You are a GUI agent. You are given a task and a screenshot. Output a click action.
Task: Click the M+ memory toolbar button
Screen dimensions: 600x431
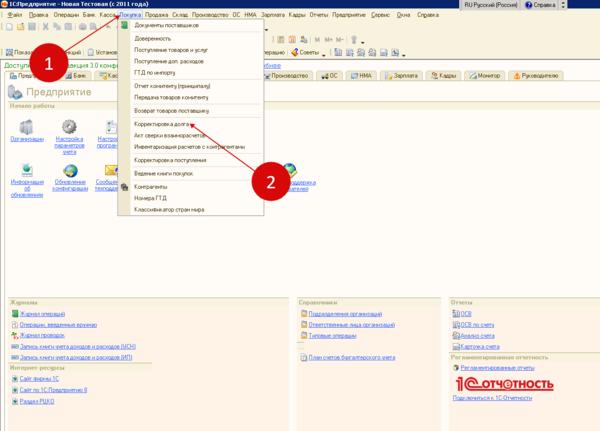coord(328,39)
